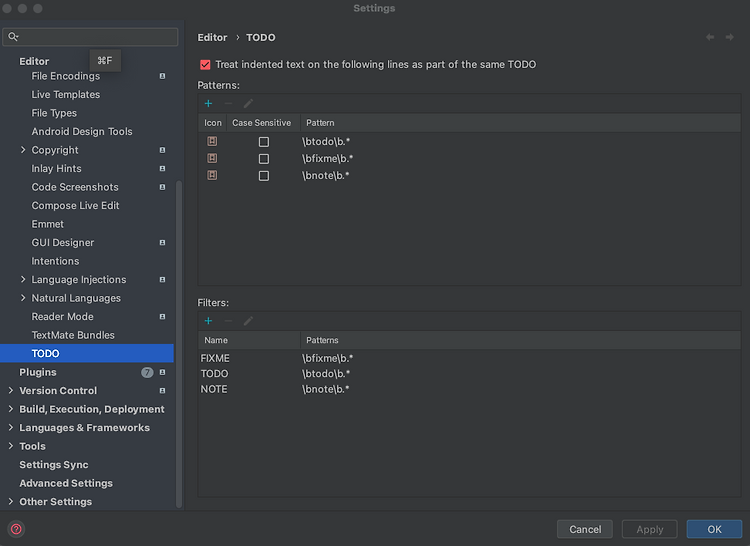Select the Editor section heading in sidebar
The width and height of the screenshot is (750, 546).
[x=34, y=61]
